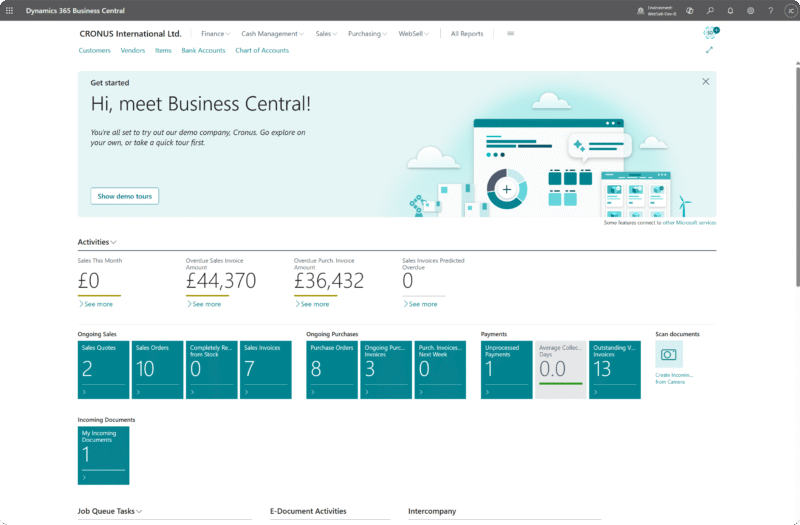Click Show demo tours button
The height and width of the screenshot is (525, 800).
(124, 196)
